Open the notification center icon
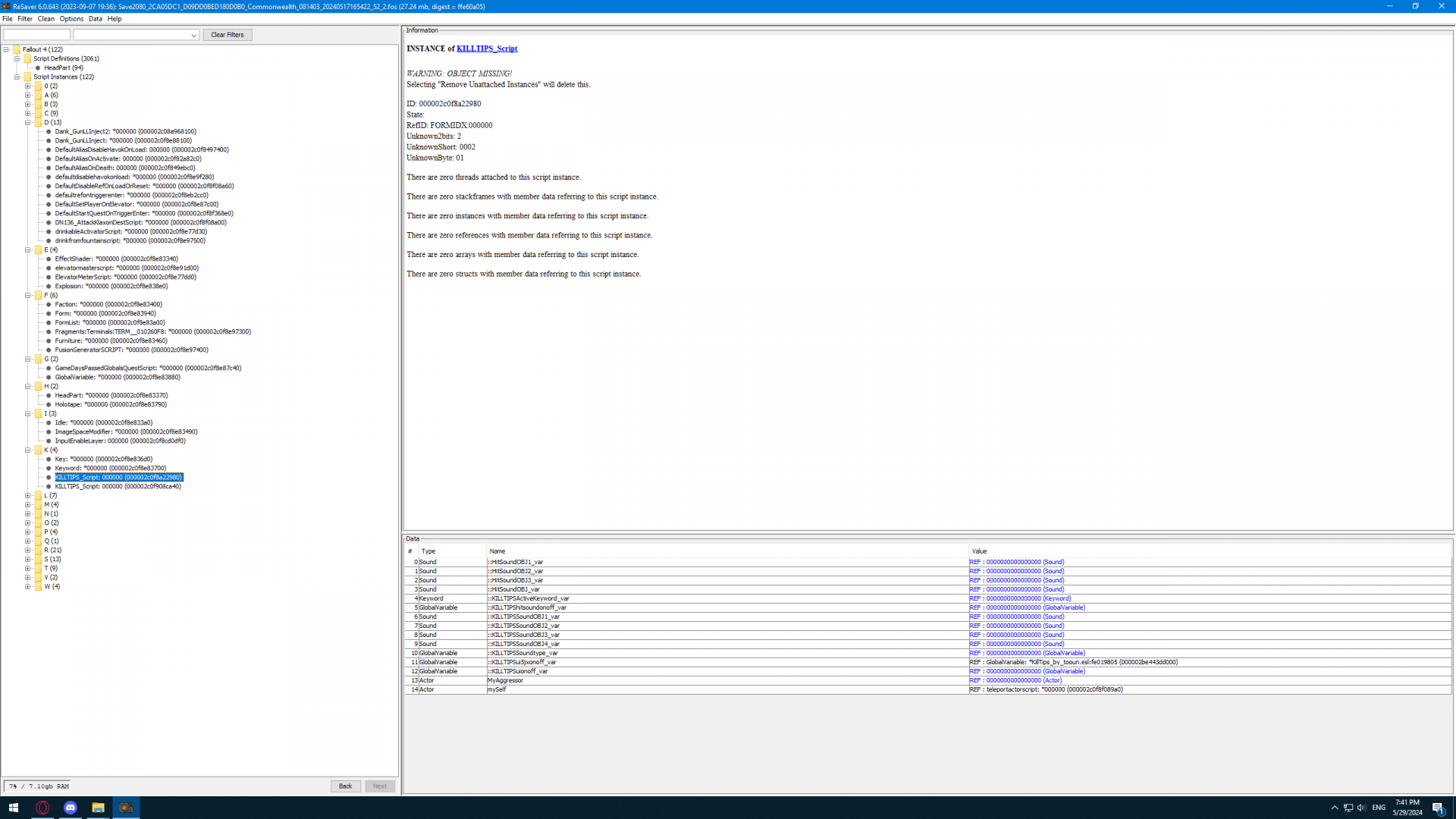The width and height of the screenshot is (1456, 819). 1438,808
